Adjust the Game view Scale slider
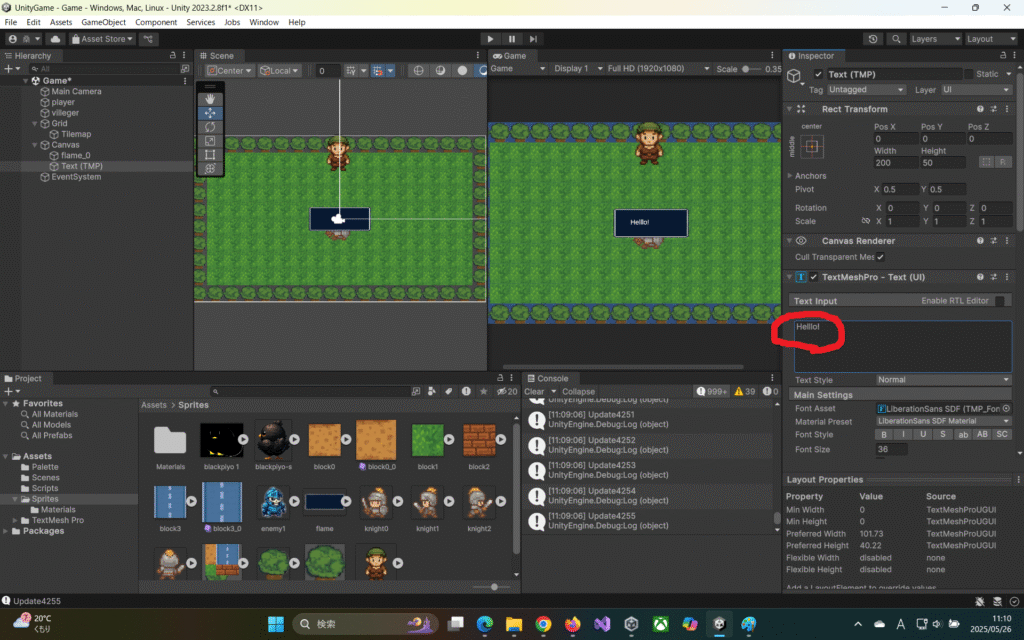 click(748, 69)
